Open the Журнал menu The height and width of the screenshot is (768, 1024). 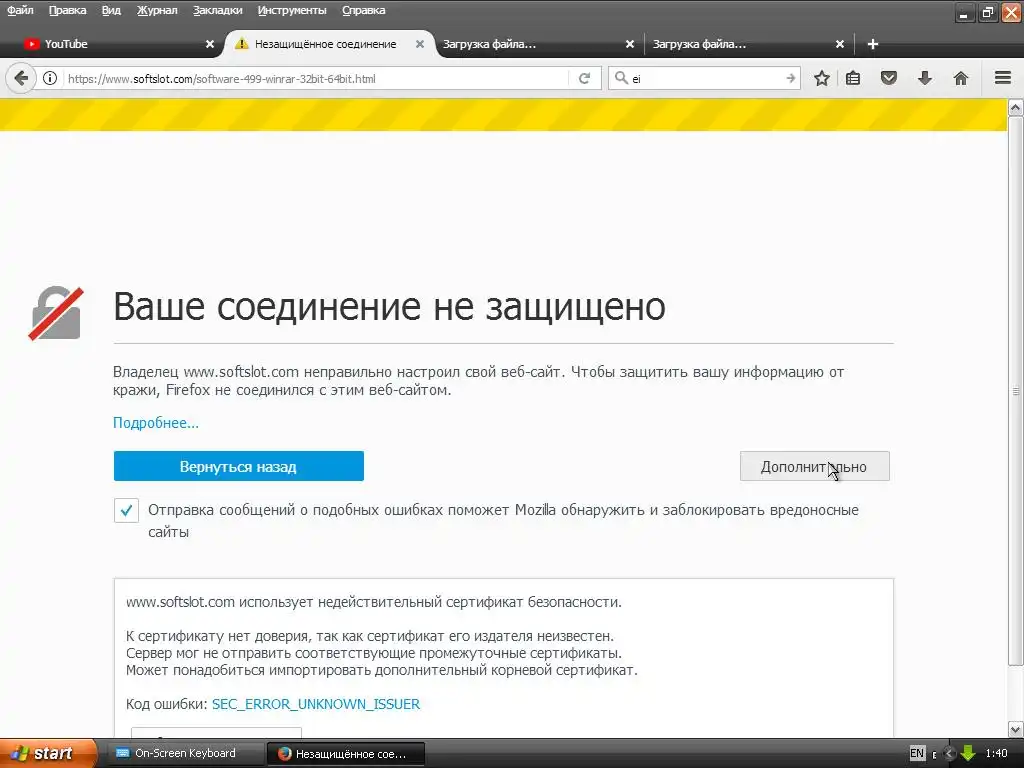[157, 10]
